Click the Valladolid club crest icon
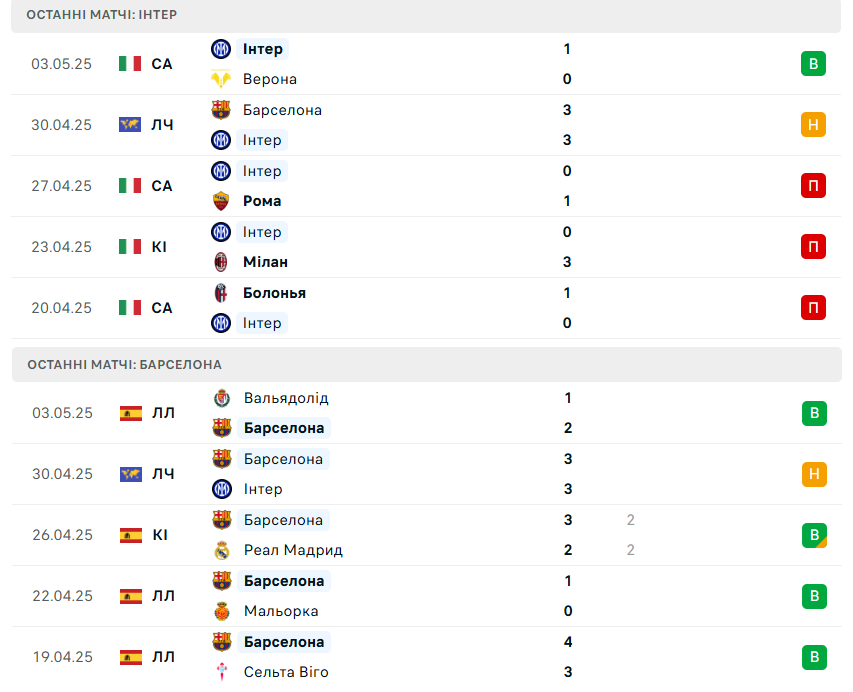Image resolution: width=853 pixels, height=692 pixels. (x=222, y=398)
